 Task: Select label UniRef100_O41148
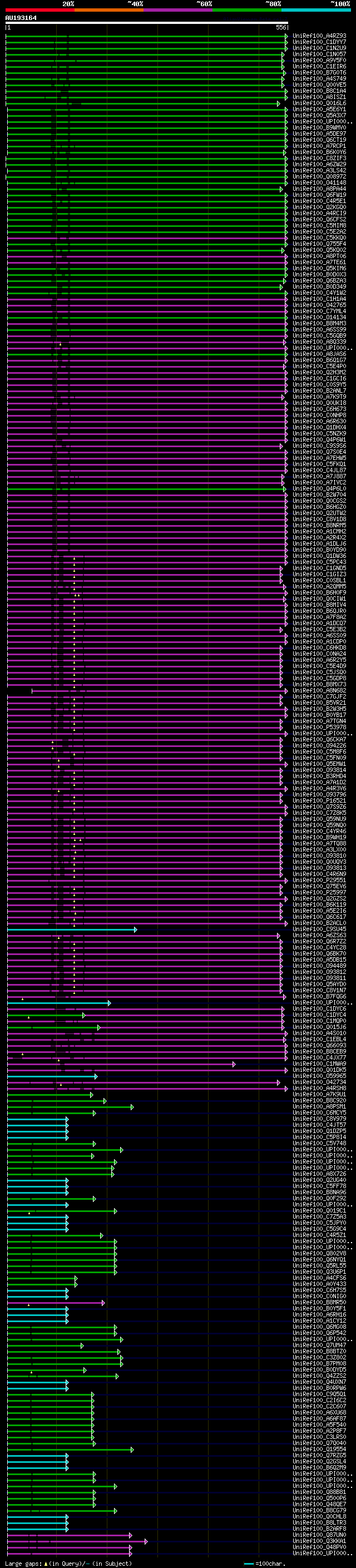tap(319, 182)
